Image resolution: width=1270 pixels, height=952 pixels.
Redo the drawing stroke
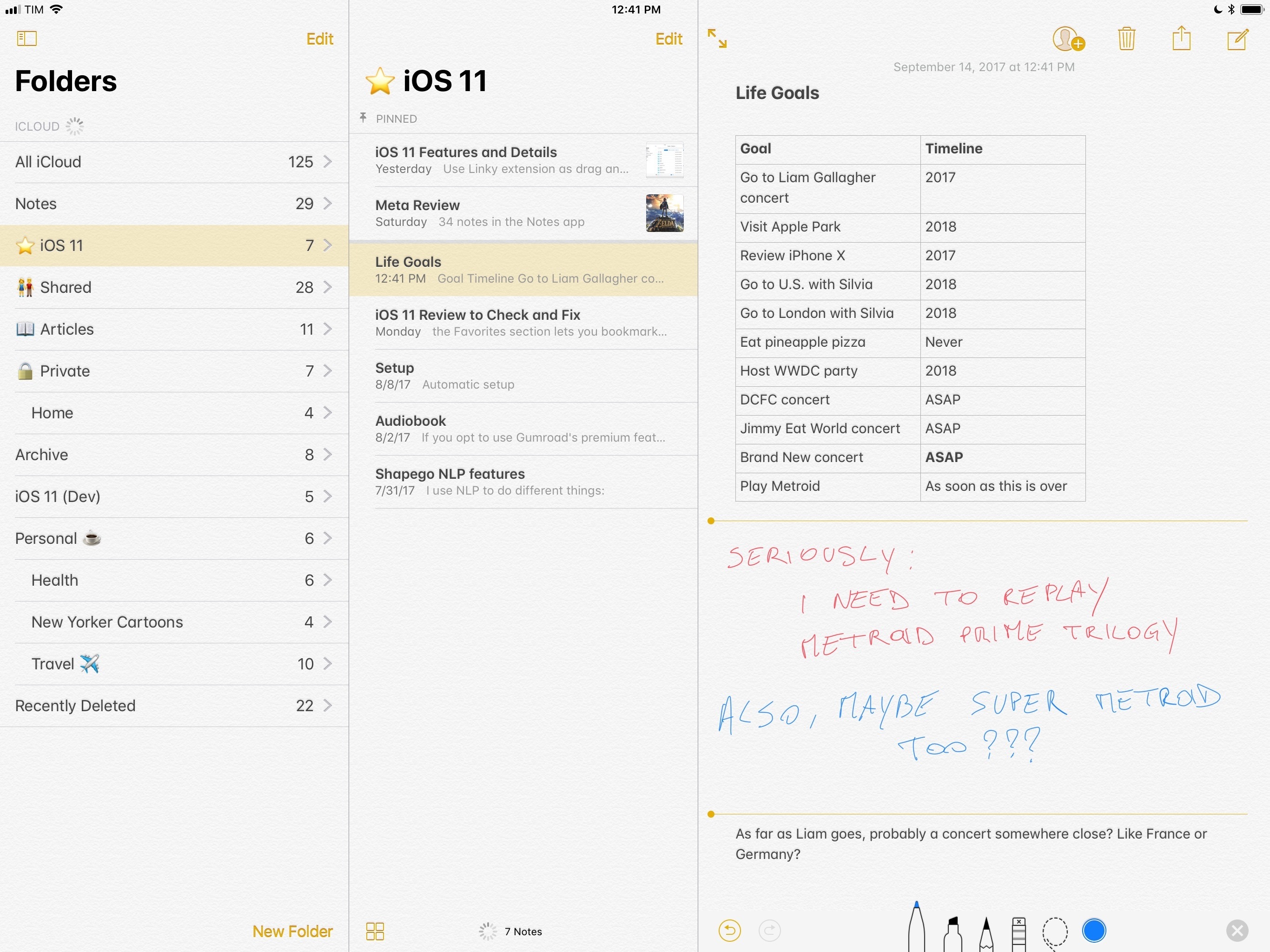point(770,931)
